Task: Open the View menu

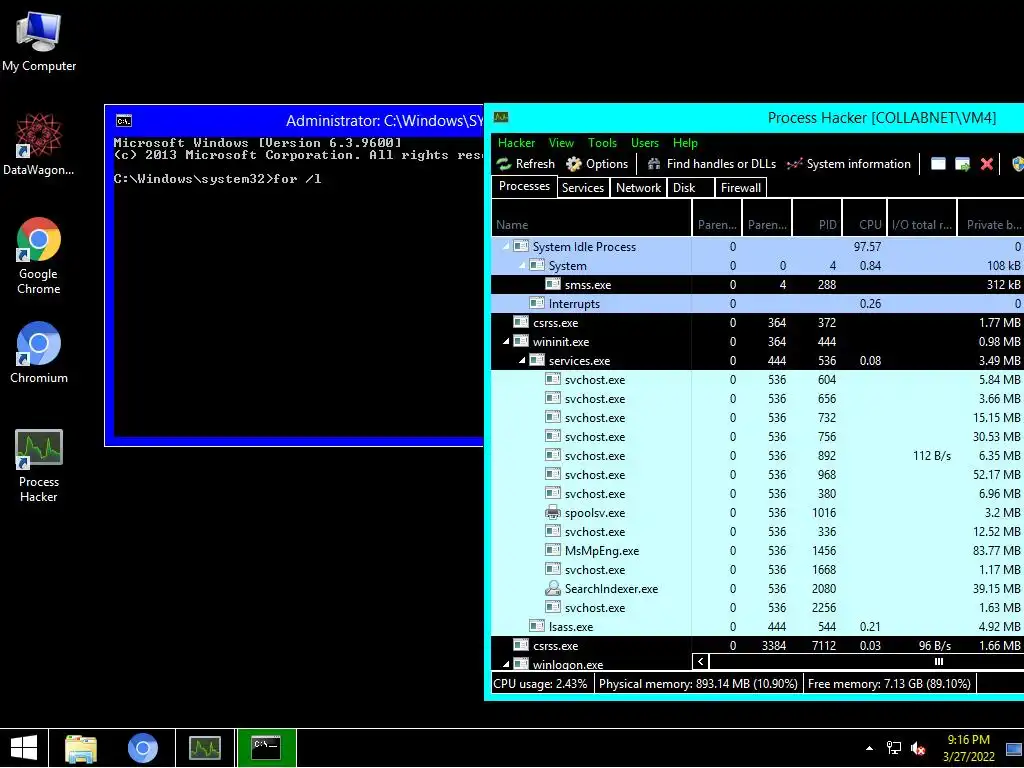Action: click(x=561, y=142)
